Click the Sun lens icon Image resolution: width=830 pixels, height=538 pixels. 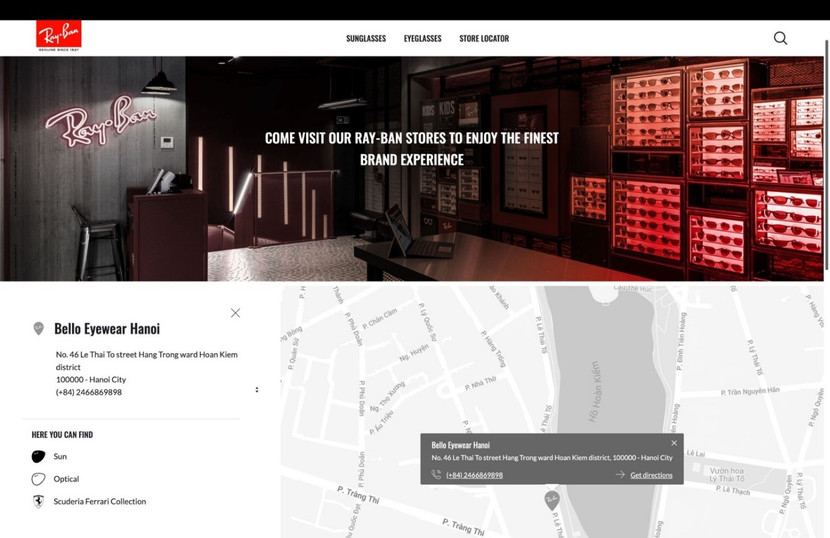tap(38, 456)
